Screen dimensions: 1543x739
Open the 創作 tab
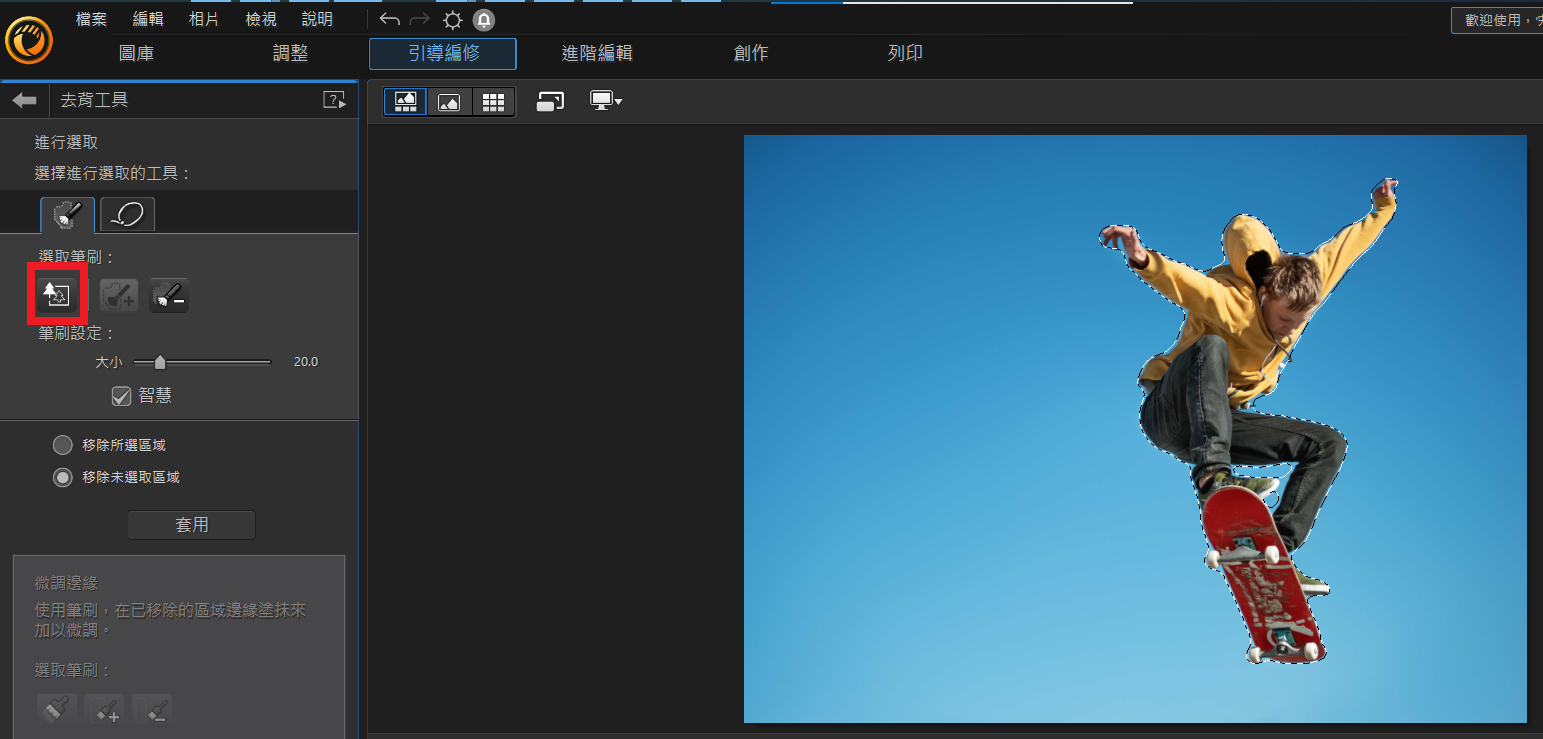coord(751,54)
